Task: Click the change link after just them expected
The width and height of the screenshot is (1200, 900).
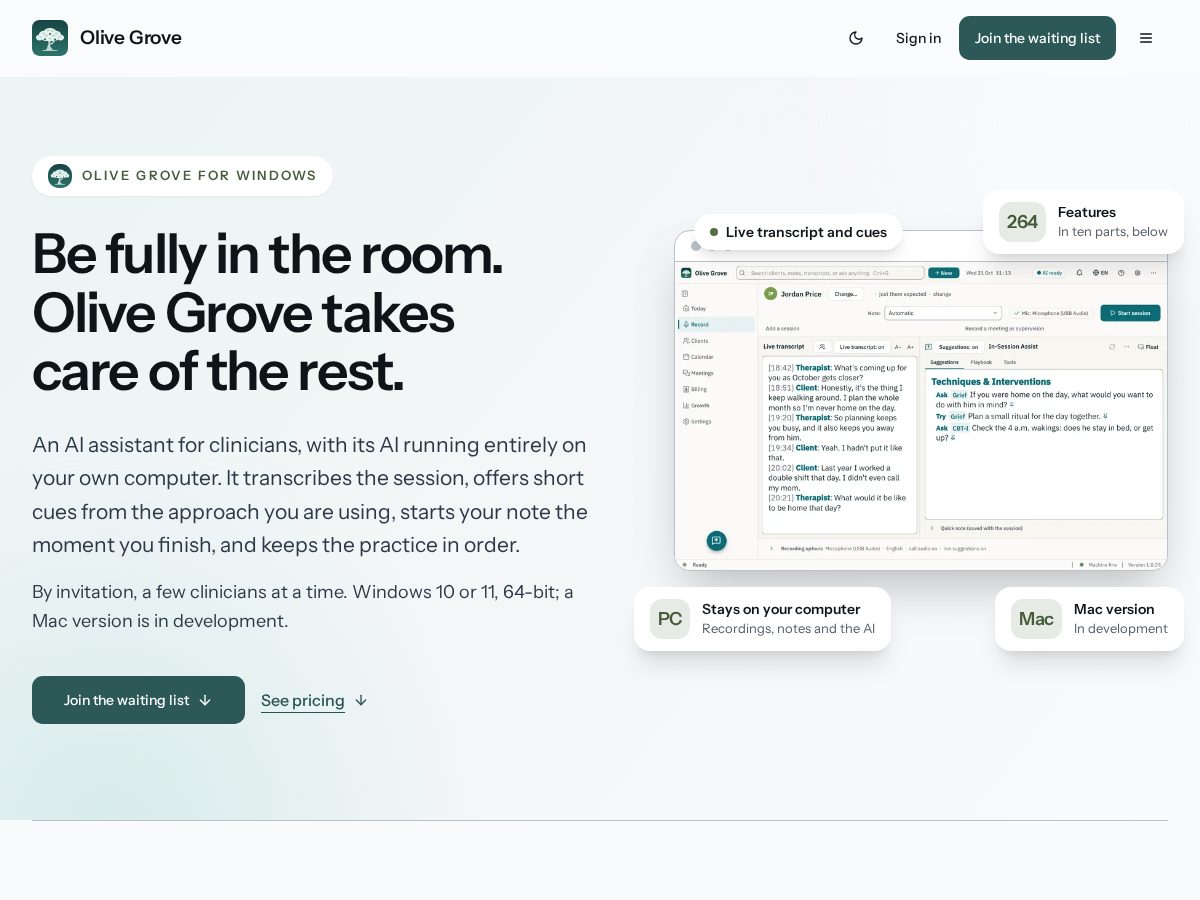Action: (x=942, y=294)
